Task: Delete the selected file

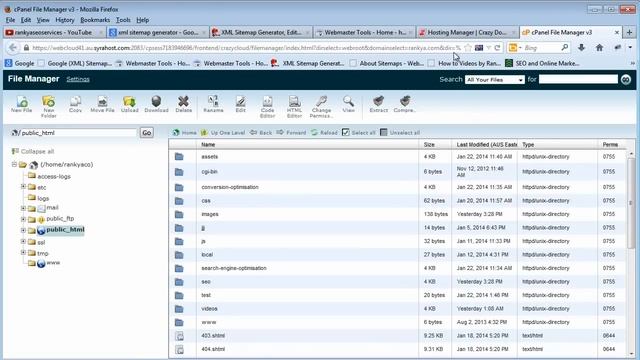Action: pyautogui.click(x=183, y=104)
